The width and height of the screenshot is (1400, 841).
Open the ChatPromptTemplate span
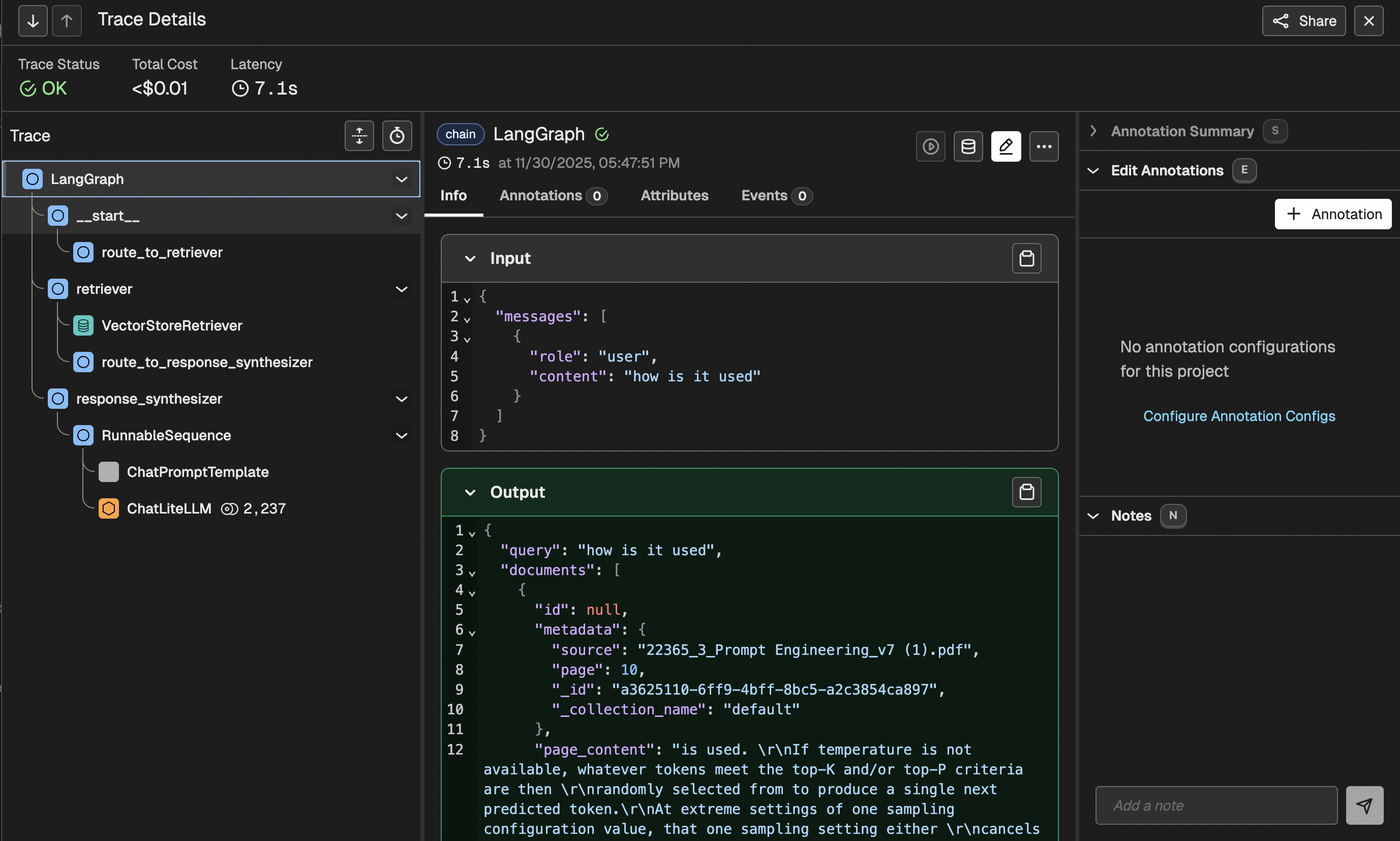point(198,472)
